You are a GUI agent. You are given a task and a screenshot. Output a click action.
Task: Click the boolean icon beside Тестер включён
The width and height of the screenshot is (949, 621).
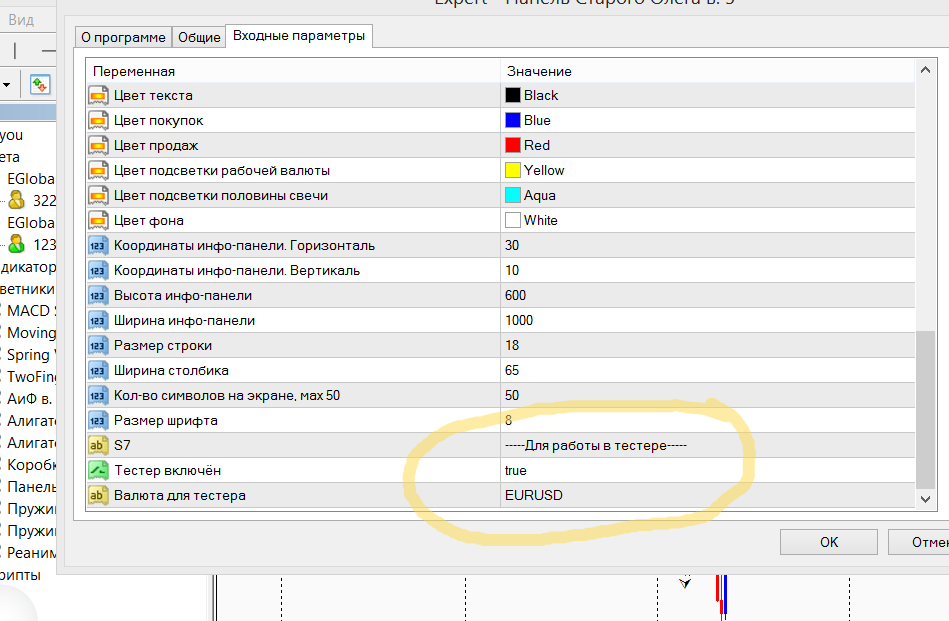pos(98,470)
